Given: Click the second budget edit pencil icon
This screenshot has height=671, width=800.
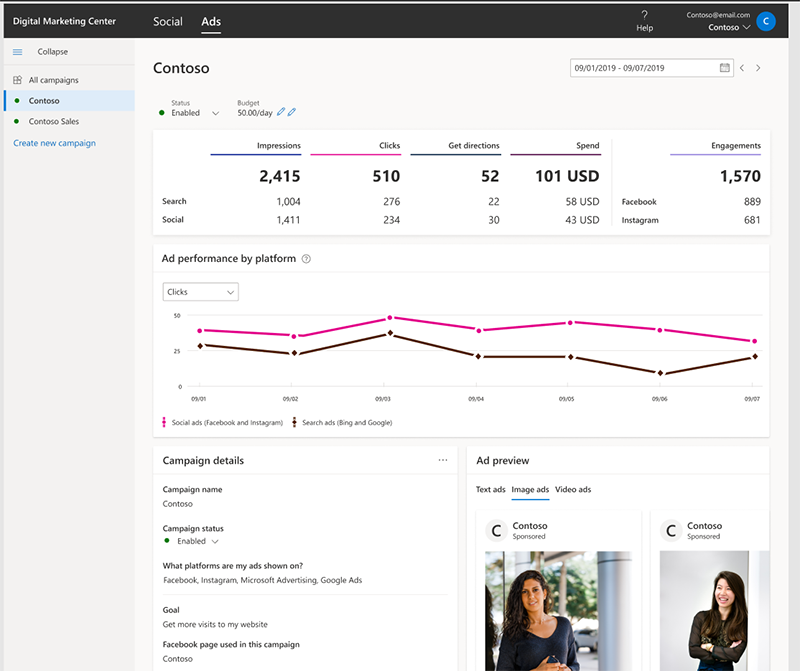Looking at the screenshot, I should (x=291, y=112).
